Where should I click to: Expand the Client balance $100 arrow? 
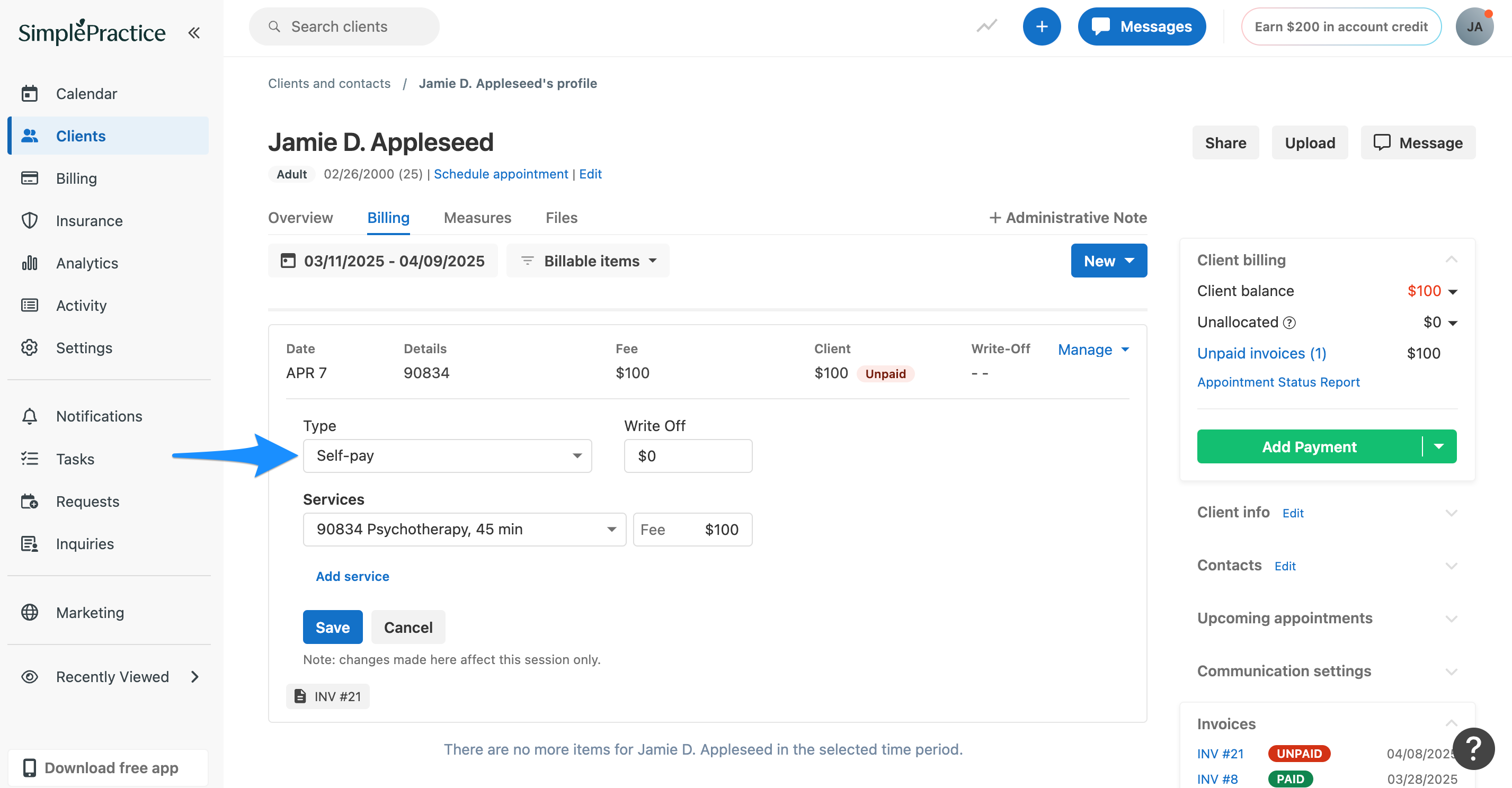click(x=1453, y=292)
